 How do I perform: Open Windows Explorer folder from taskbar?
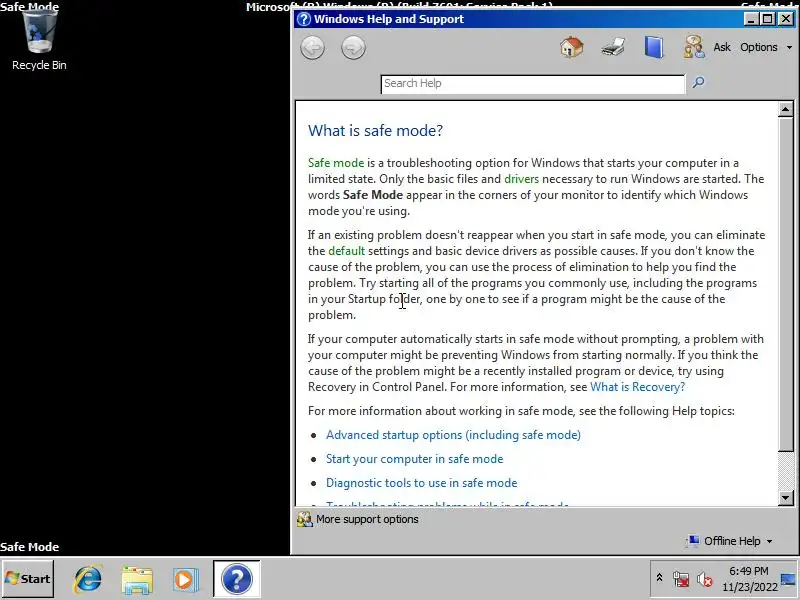(137, 580)
